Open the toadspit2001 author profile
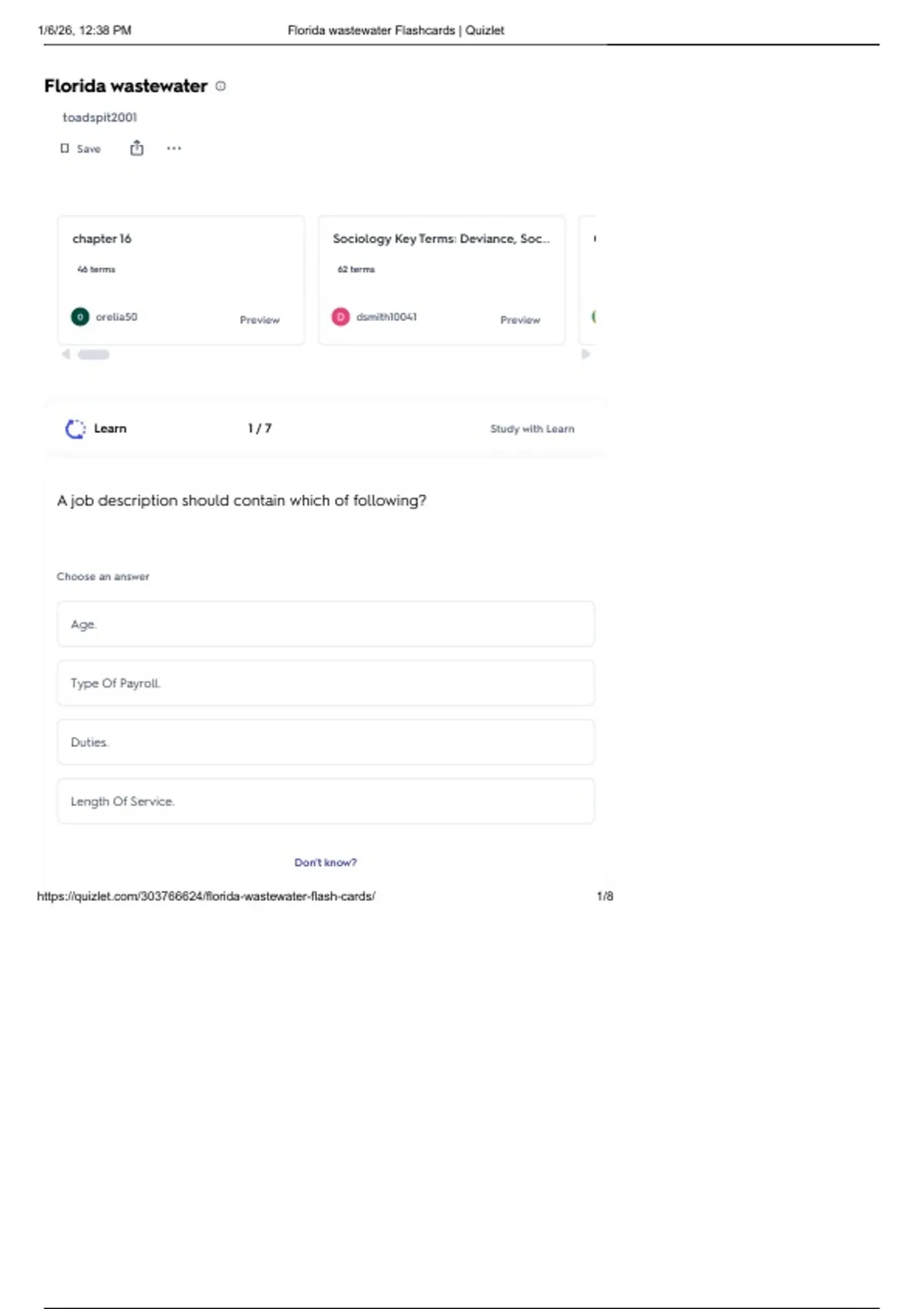This screenshot has width=924, height=1309. click(x=99, y=117)
